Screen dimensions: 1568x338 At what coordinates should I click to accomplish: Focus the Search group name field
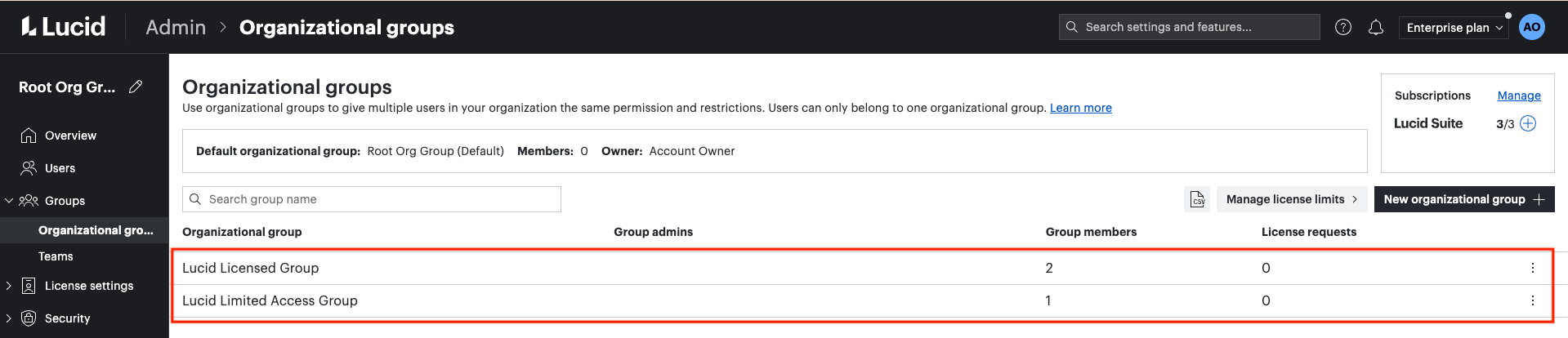click(372, 199)
